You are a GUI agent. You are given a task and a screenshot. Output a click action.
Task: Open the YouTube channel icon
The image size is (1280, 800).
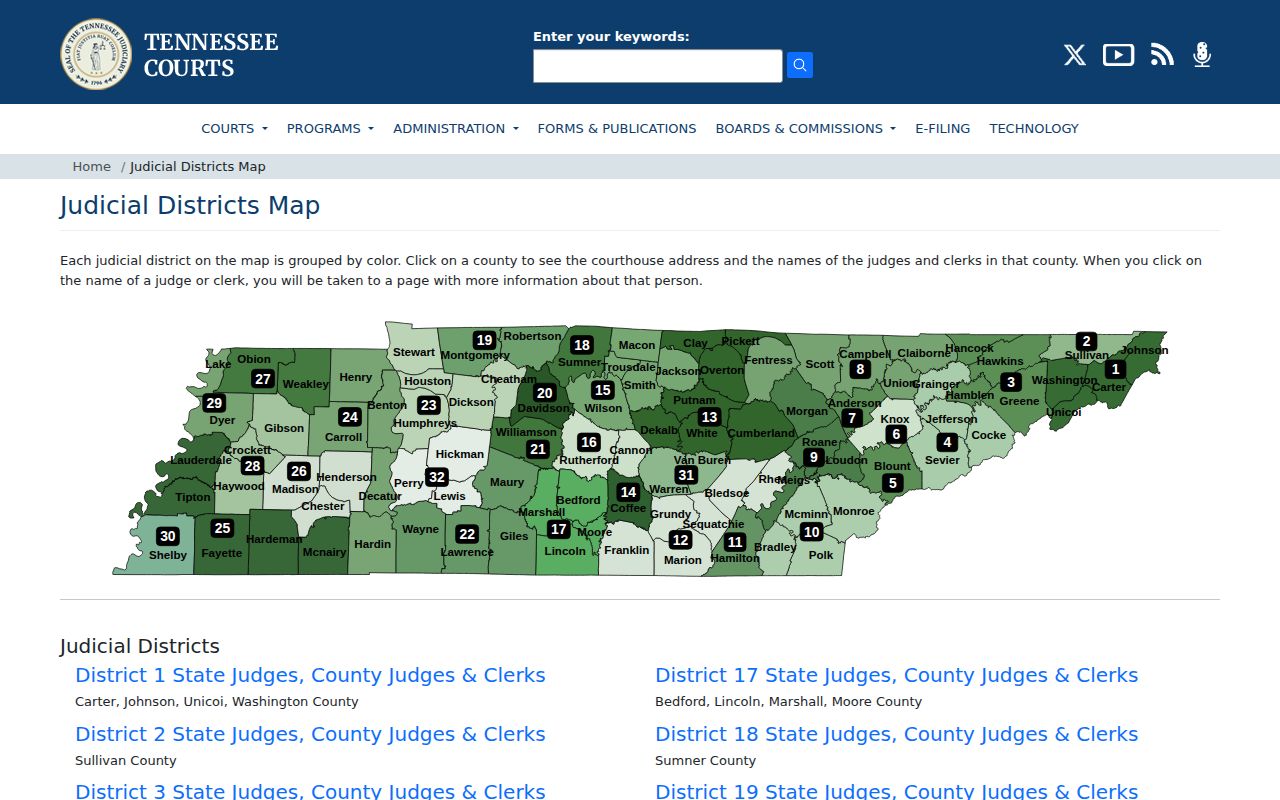(1118, 55)
